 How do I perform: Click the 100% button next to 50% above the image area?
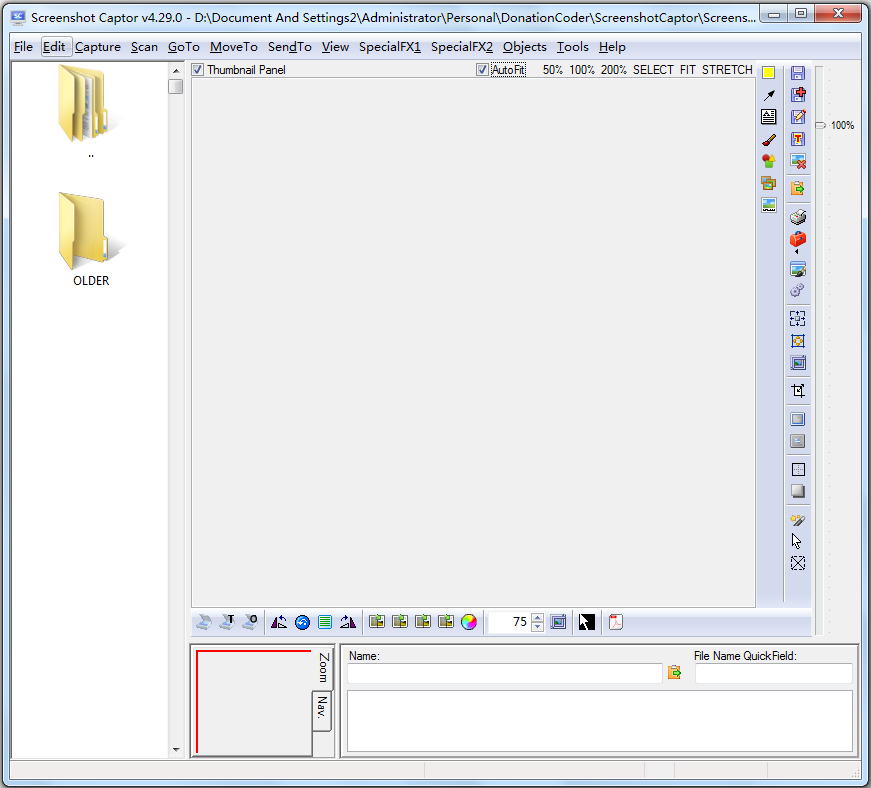coord(582,70)
